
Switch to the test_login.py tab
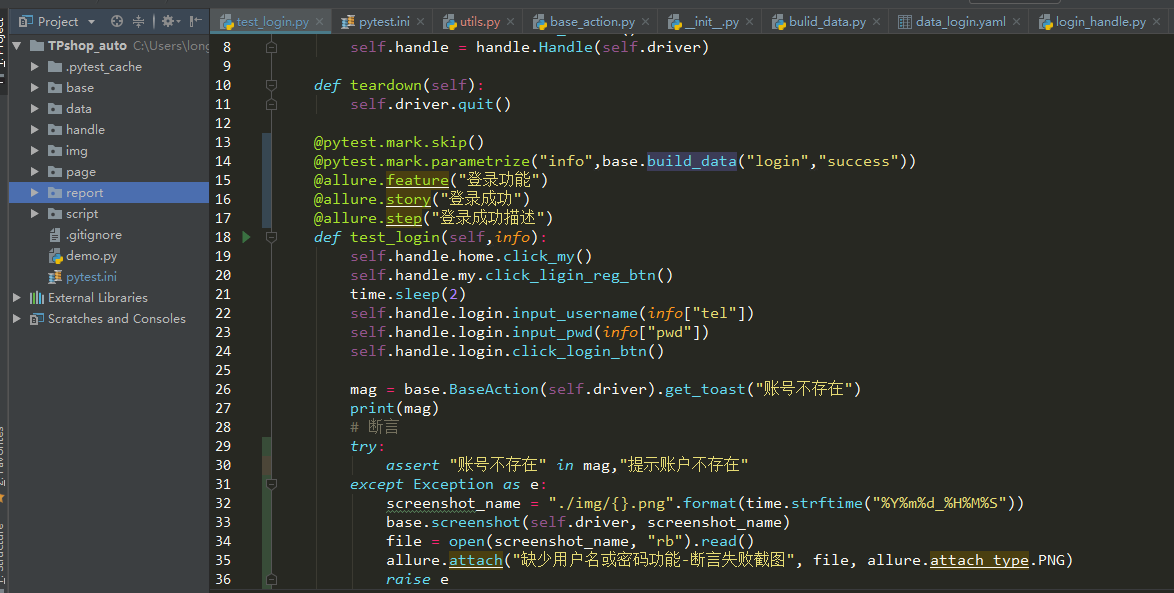pyautogui.click(x=273, y=22)
